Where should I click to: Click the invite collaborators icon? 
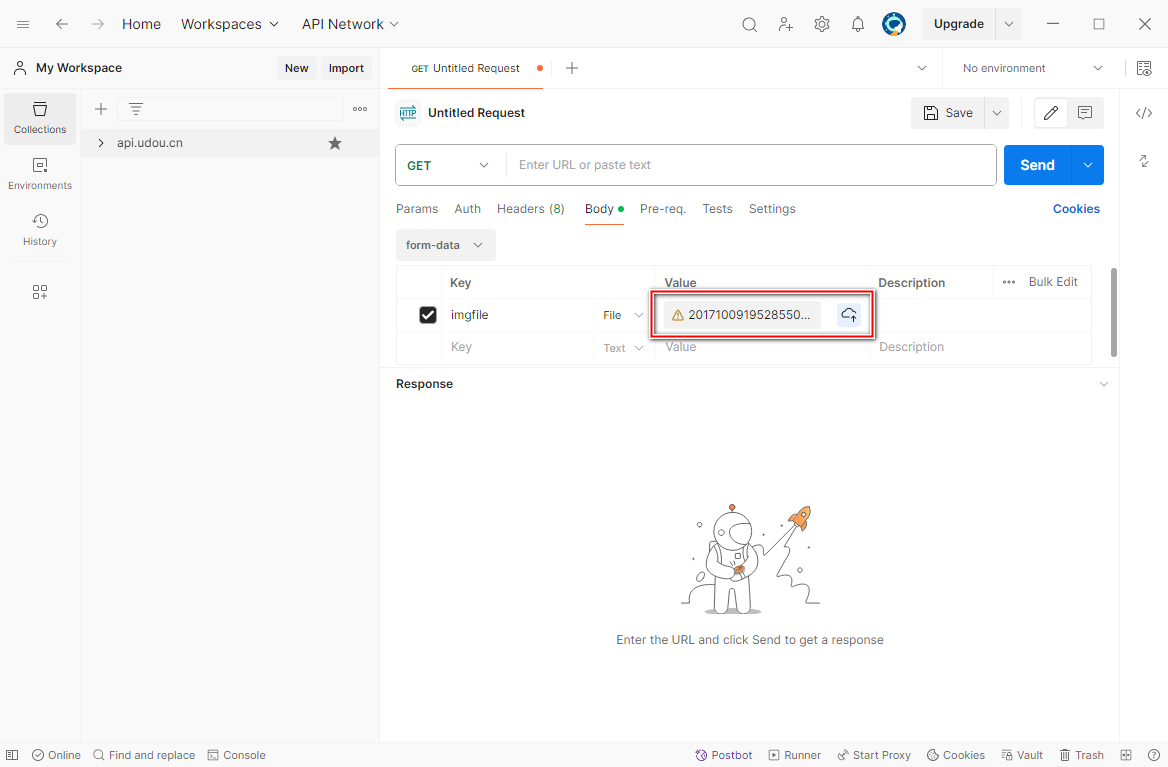pyautogui.click(x=786, y=24)
